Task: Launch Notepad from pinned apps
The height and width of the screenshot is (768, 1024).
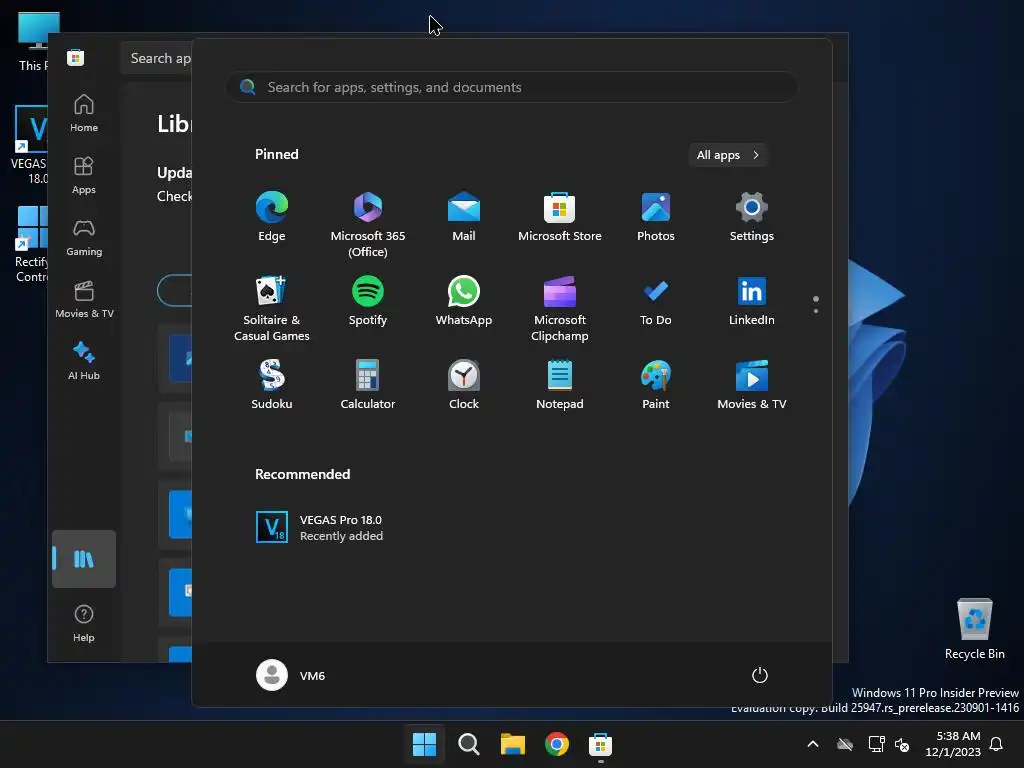Action: pyautogui.click(x=560, y=385)
